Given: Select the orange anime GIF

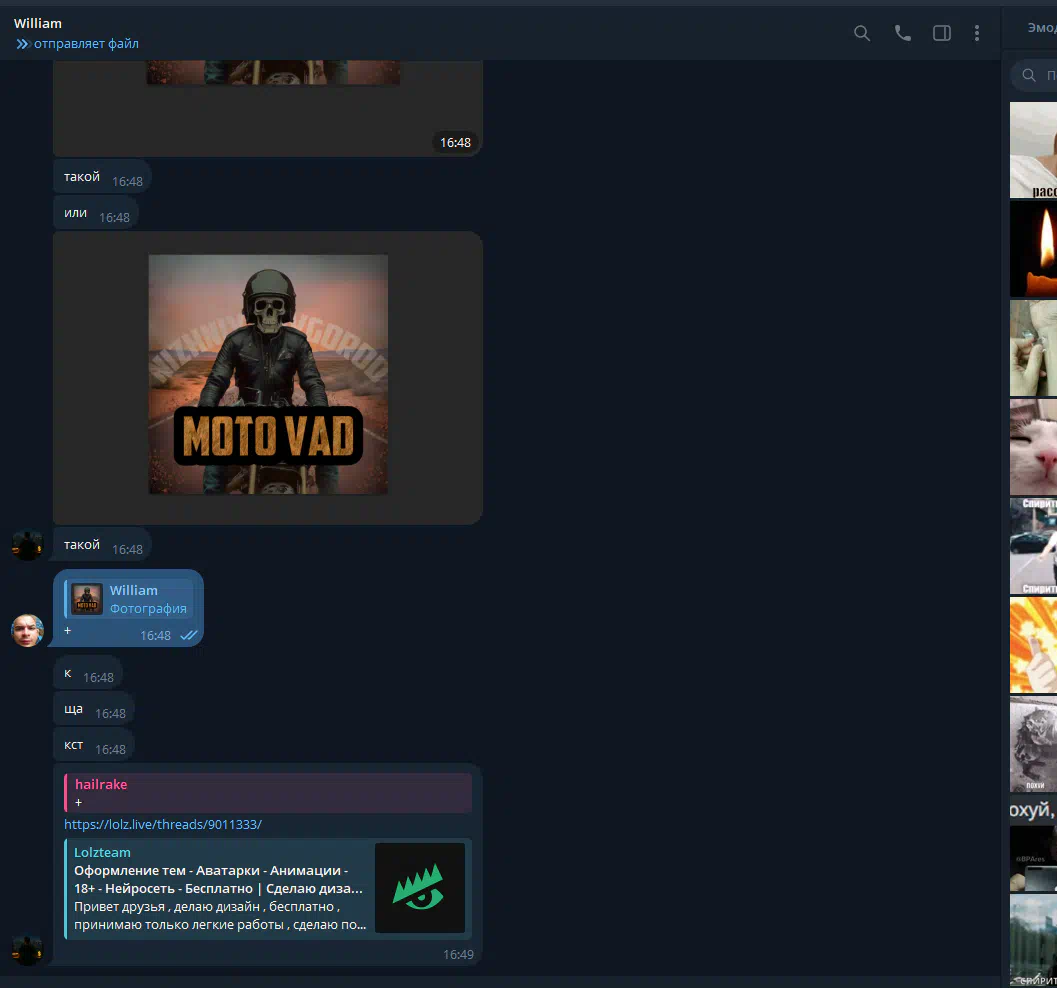Looking at the screenshot, I should coord(1033,645).
